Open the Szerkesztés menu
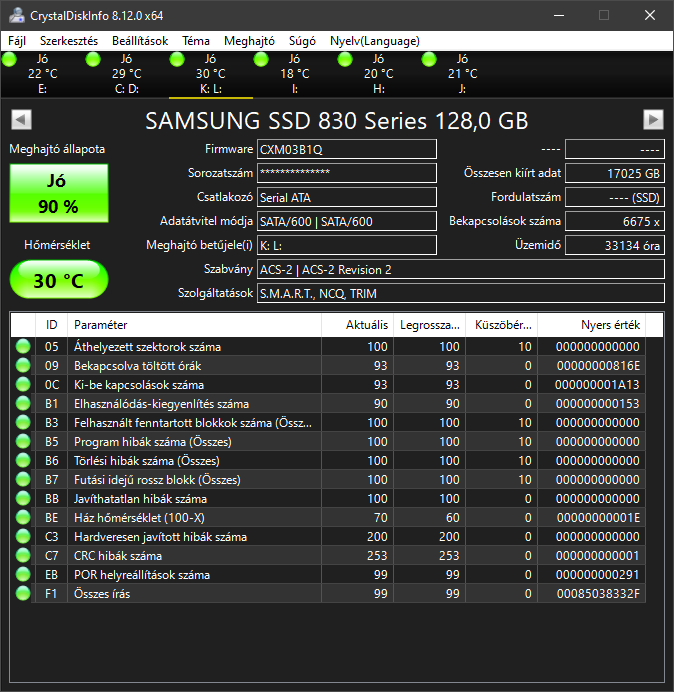674x692 pixels. [x=69, y=41]
